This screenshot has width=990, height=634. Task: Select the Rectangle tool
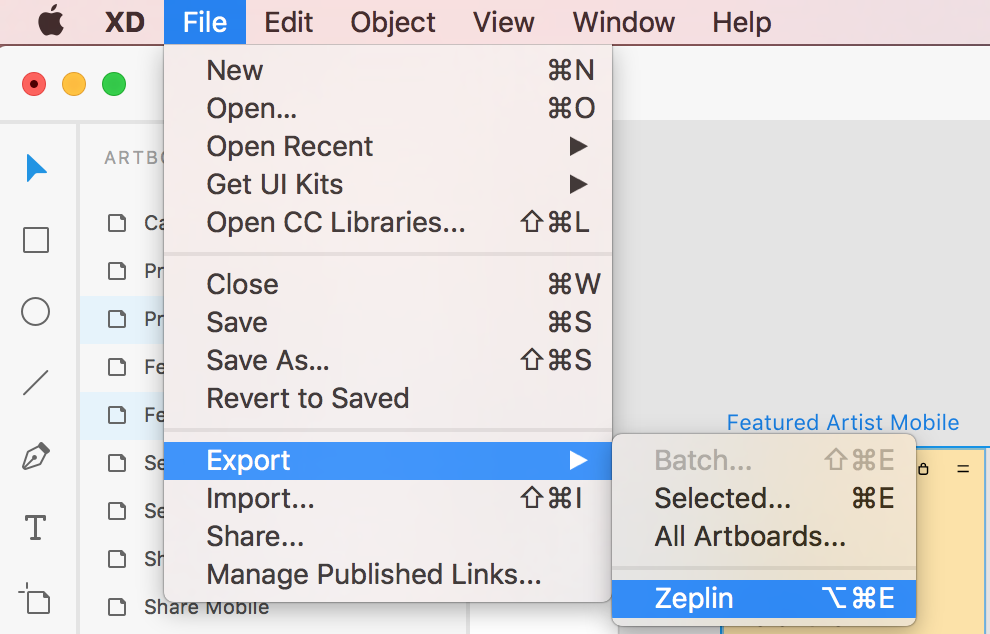[x=35, y=240]
